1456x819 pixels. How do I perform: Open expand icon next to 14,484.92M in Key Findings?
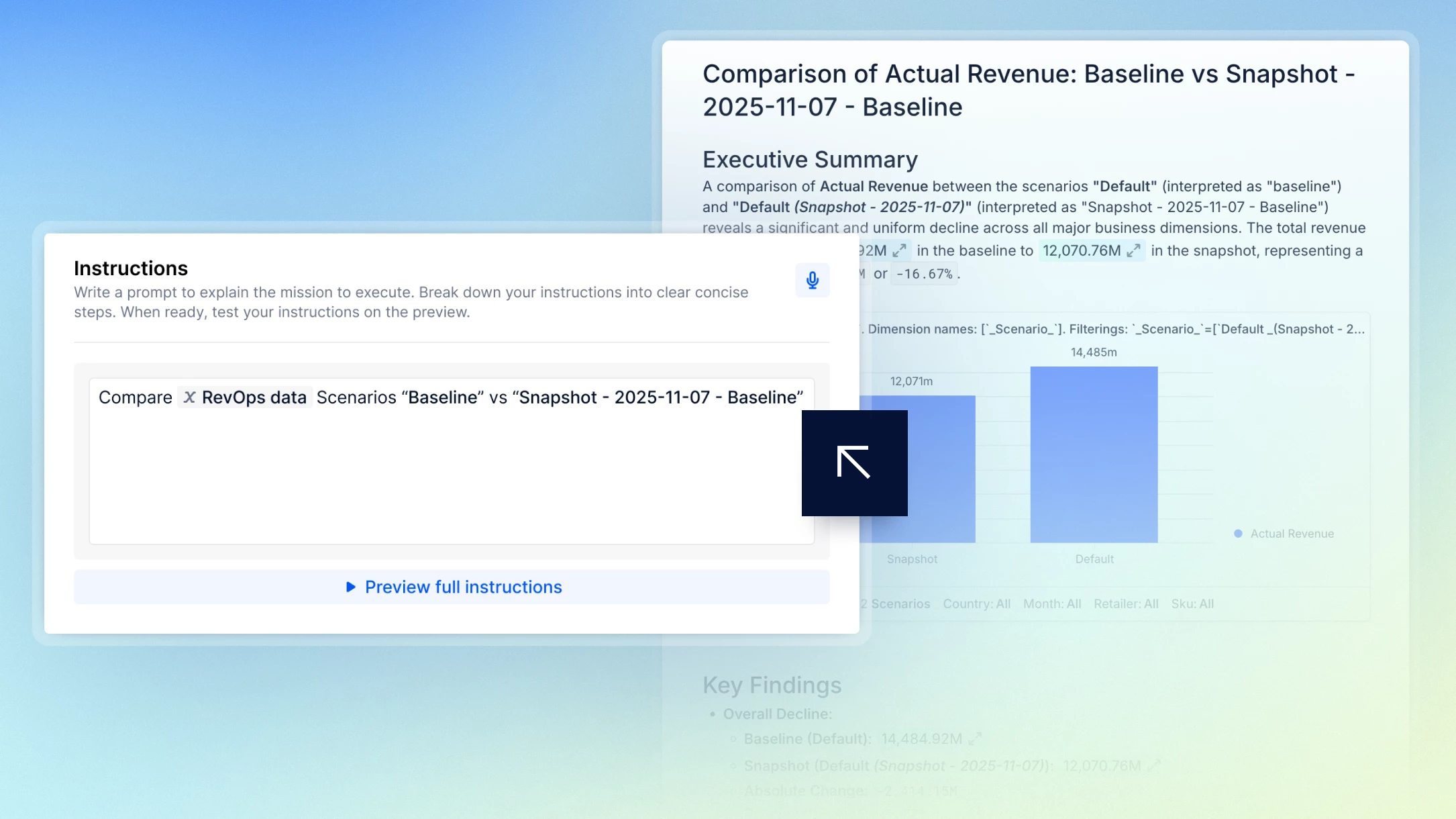[975, 738]
